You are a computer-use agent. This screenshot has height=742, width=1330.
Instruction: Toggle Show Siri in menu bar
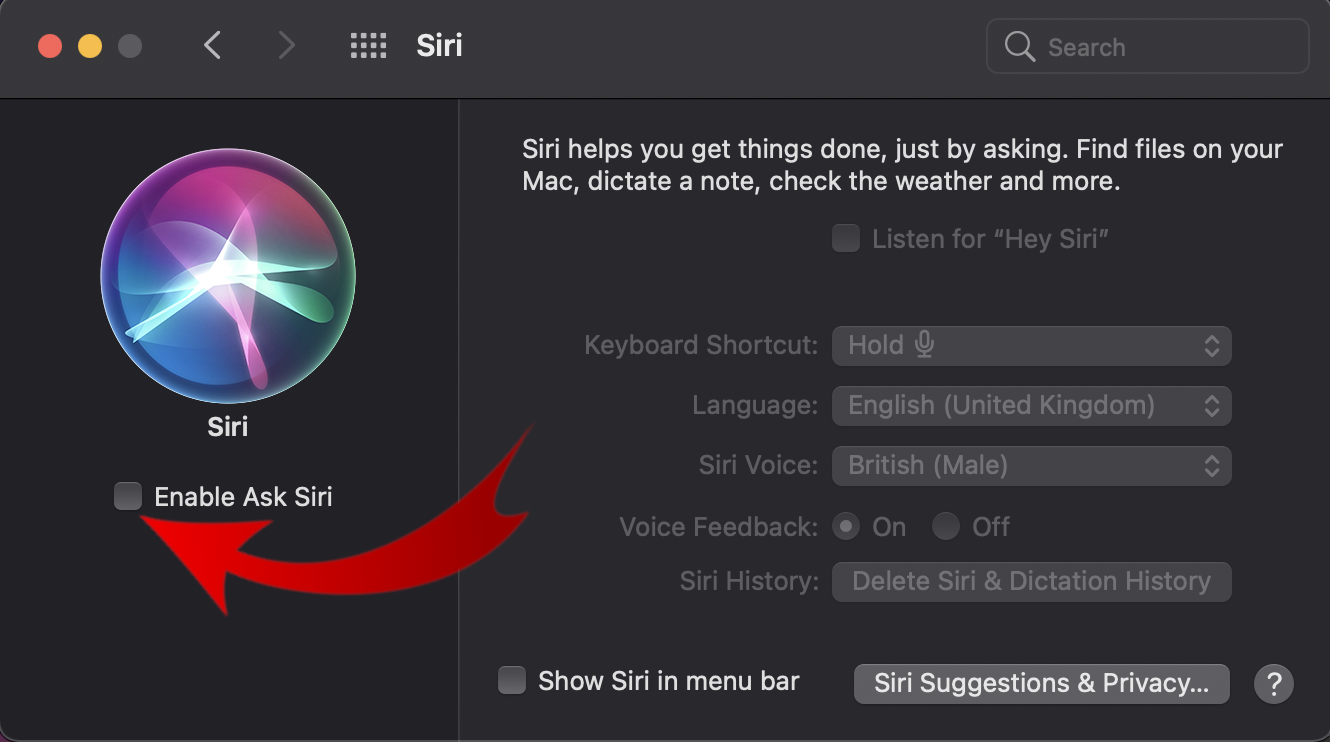(512, 681)
